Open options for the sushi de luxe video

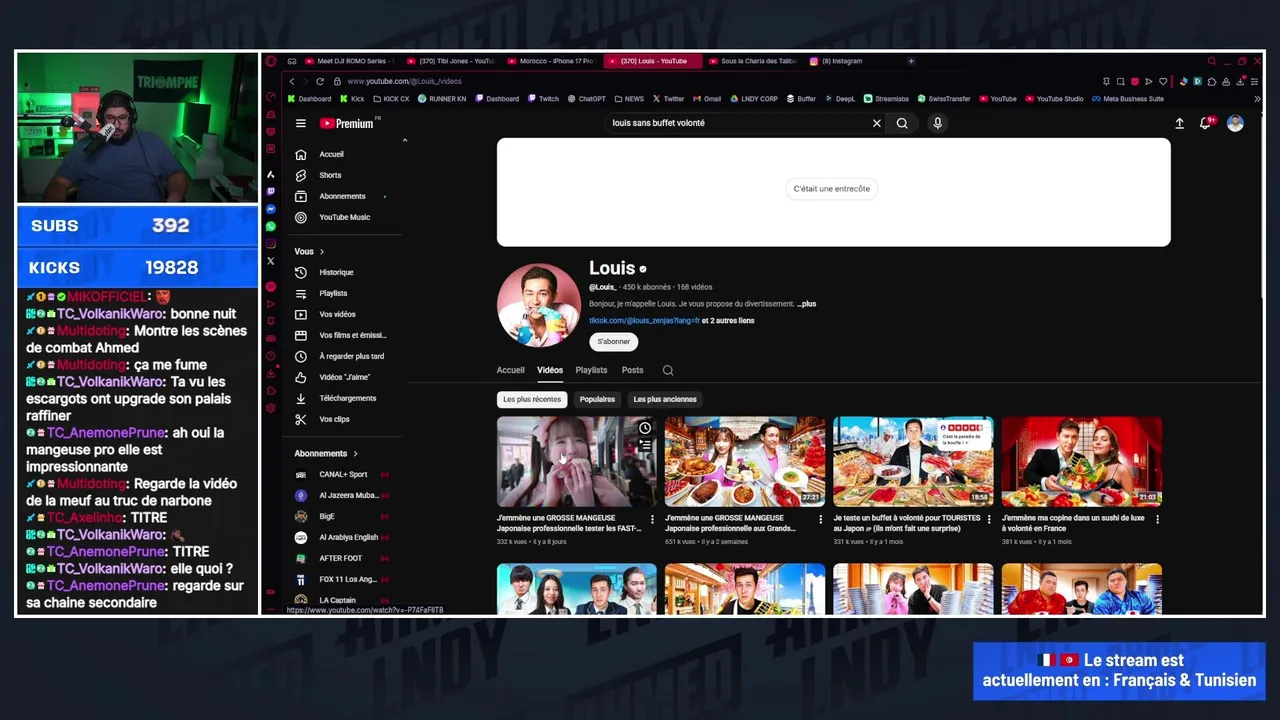point(1158,519)
